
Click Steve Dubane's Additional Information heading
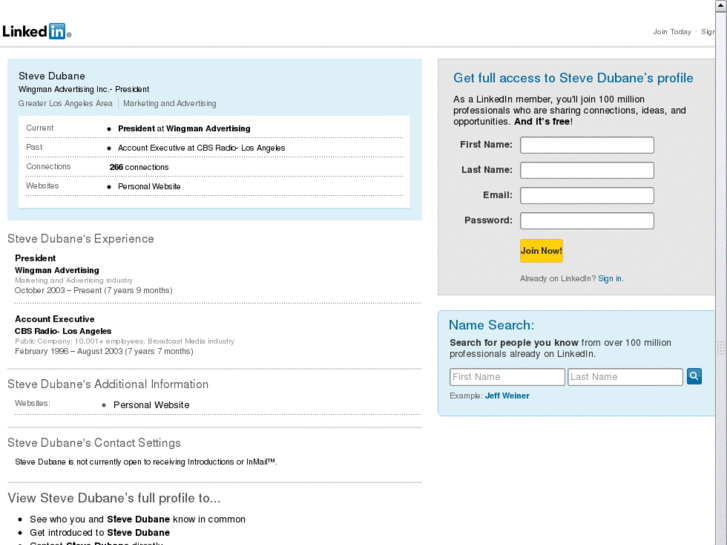click(108, 384)
